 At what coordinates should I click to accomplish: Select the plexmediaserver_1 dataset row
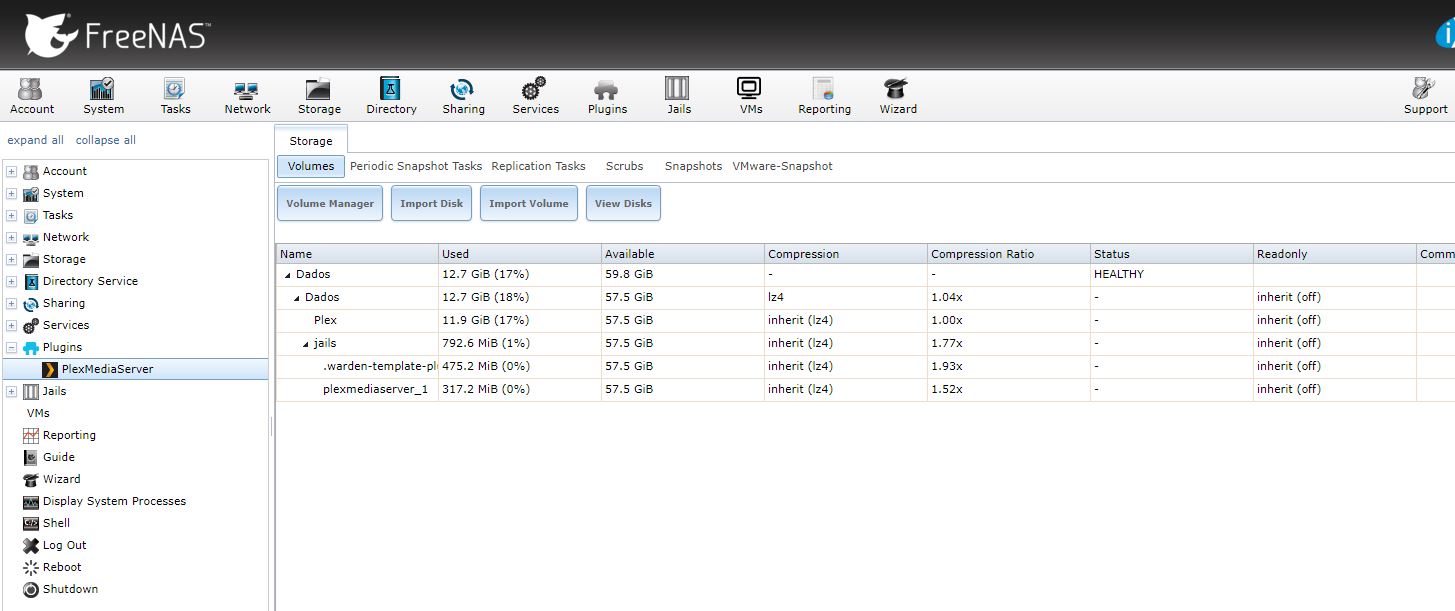coord(865,389)
